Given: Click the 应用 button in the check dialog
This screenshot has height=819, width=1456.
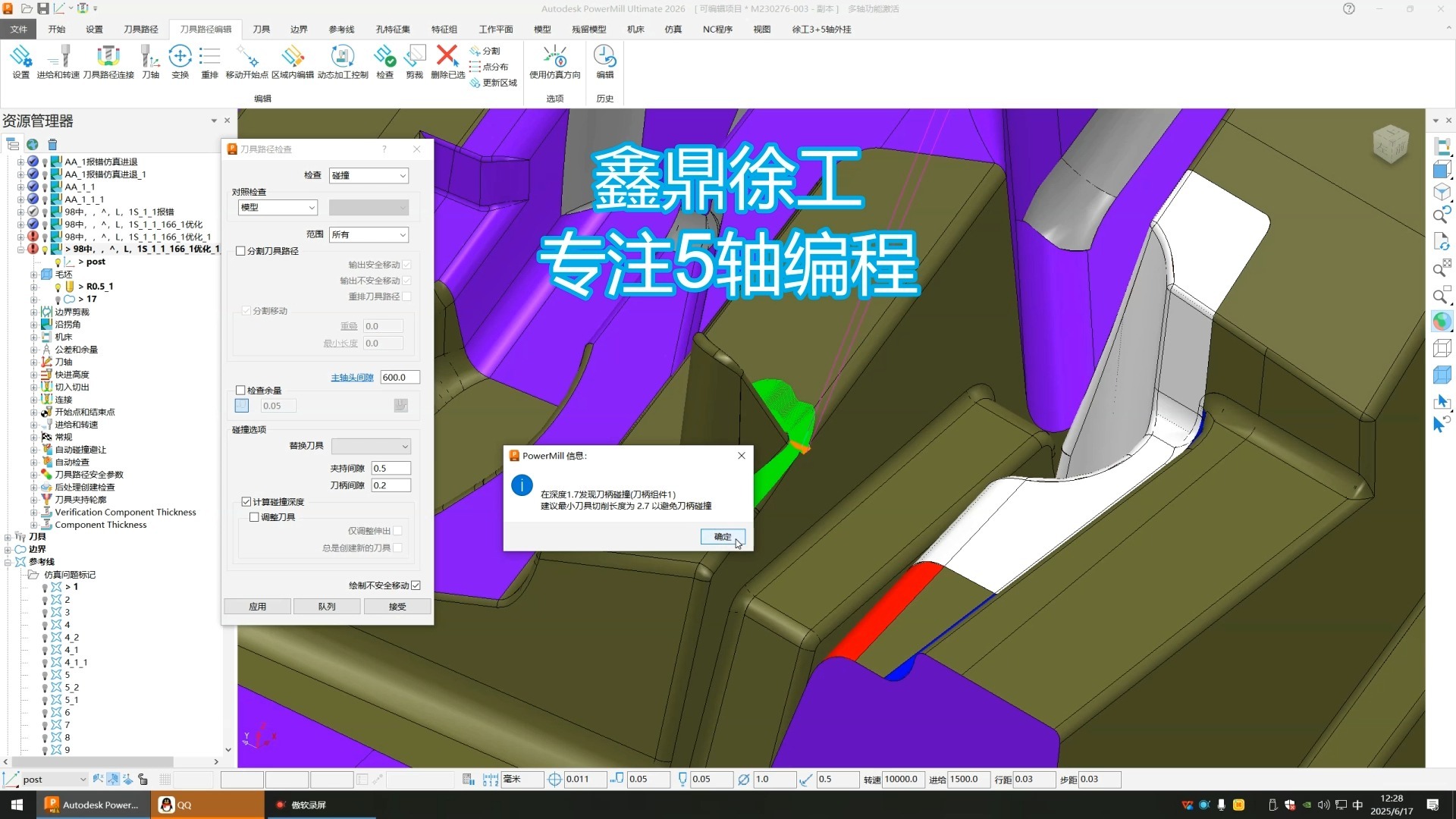Looking at the screenshot, I should point(256,606).
